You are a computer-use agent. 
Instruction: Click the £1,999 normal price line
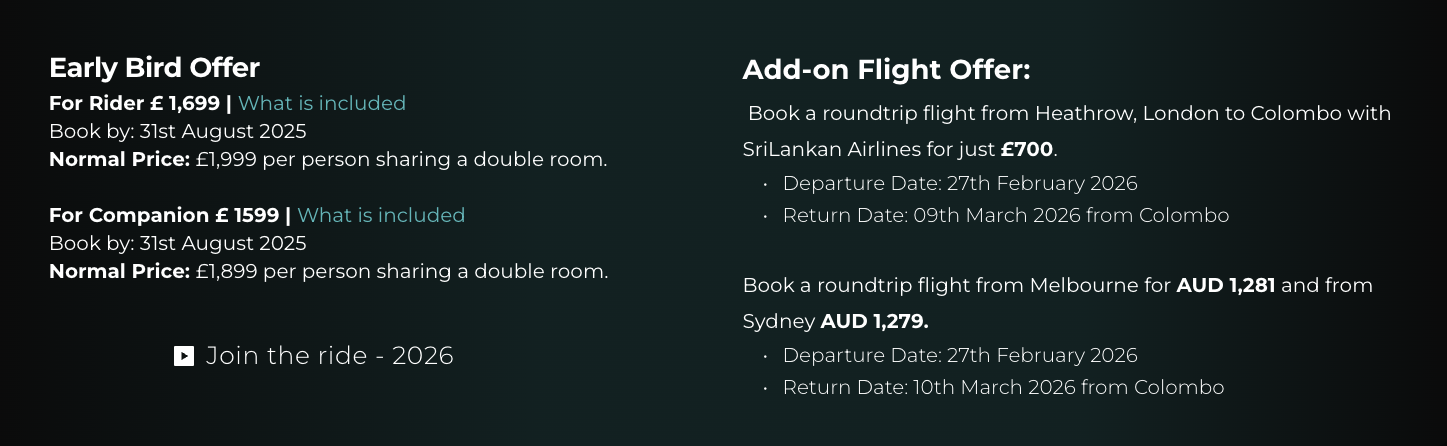(328, 159)
